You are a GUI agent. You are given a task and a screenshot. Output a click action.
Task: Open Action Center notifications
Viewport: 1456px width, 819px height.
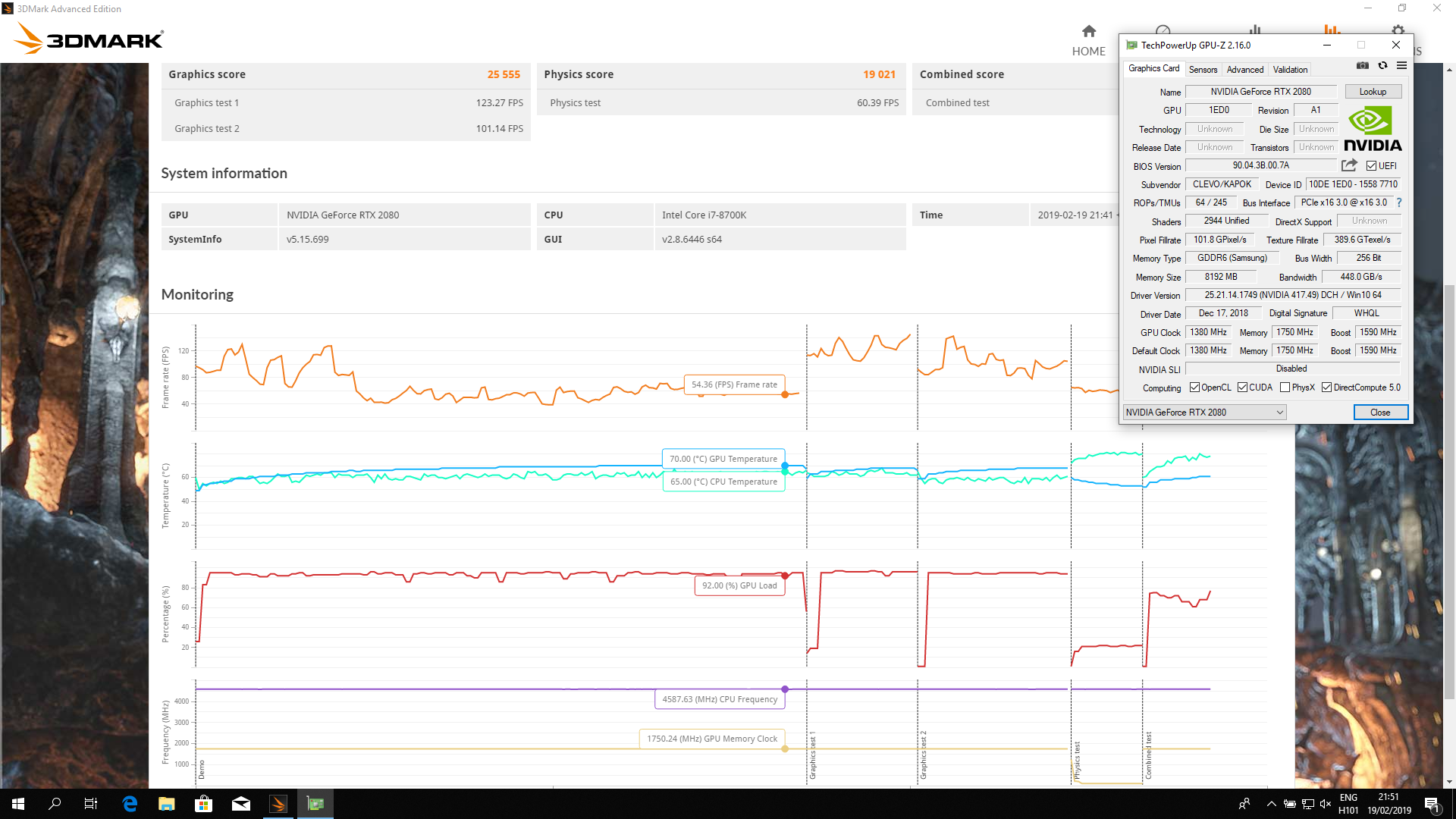point(1431,804)
